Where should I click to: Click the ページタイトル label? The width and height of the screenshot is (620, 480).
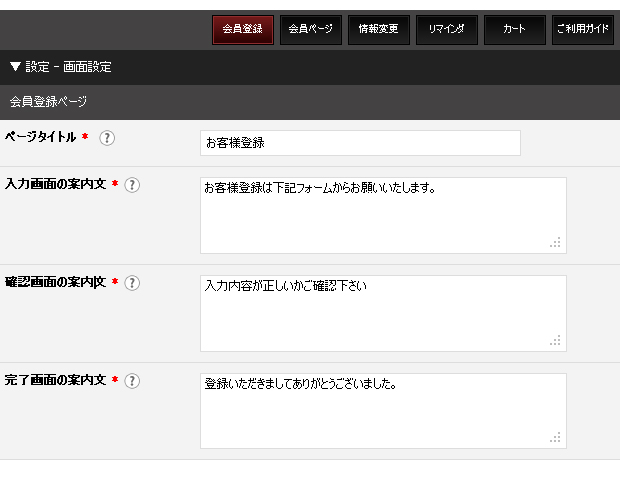tap(40, 137)
